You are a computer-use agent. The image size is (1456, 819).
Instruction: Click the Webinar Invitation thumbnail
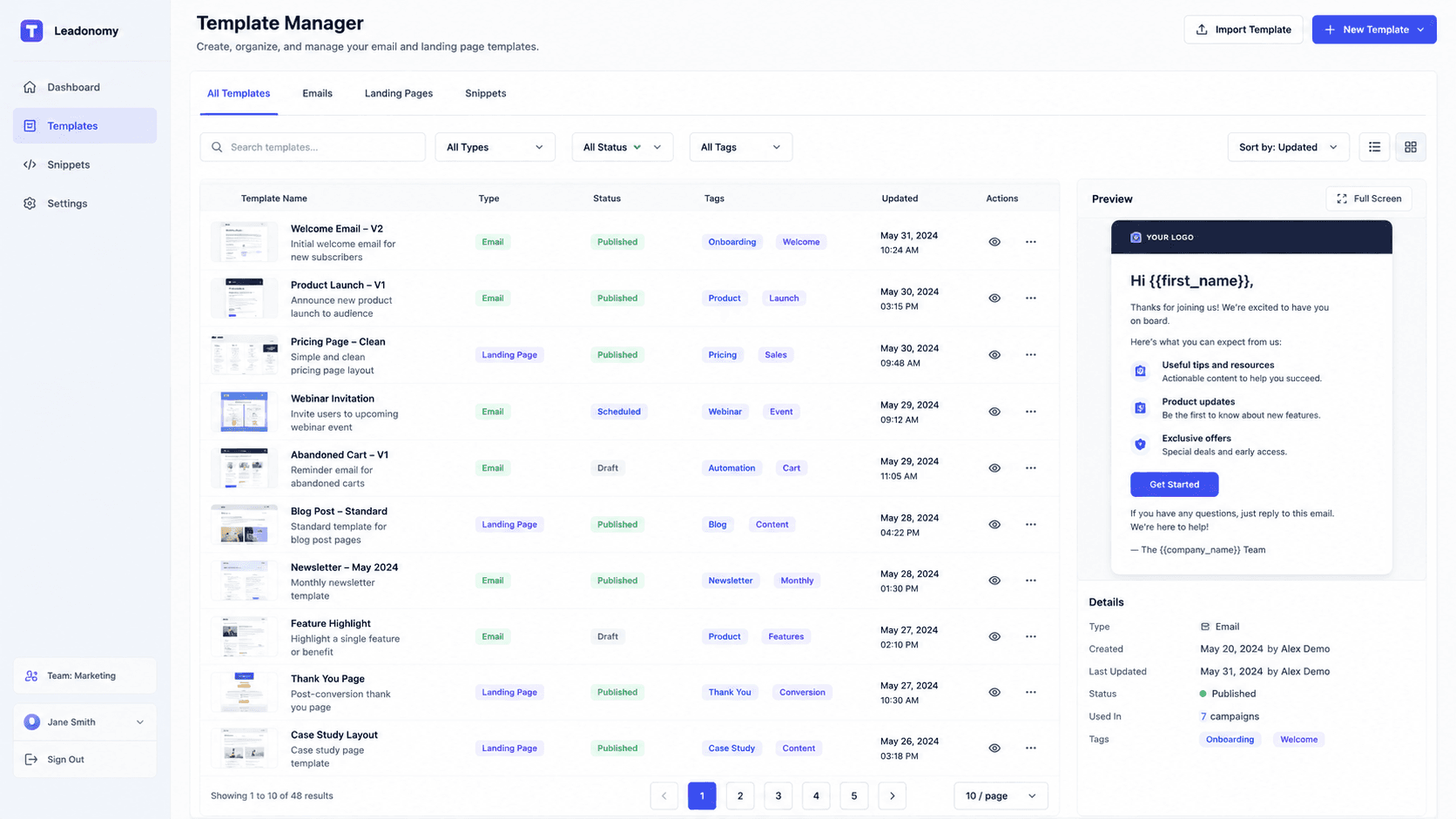245,412
